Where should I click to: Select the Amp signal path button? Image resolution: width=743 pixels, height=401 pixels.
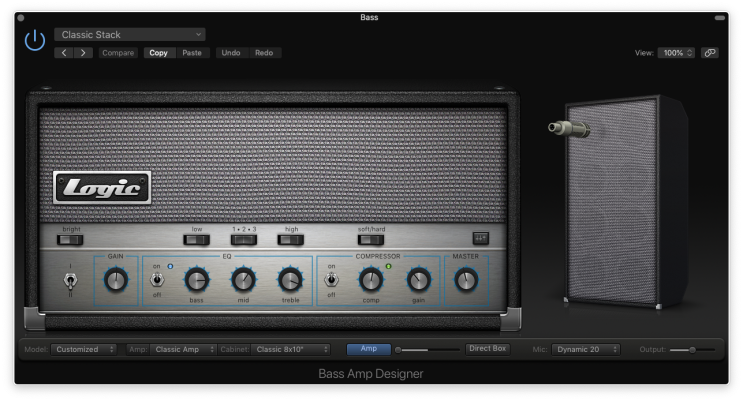(368, 349)
